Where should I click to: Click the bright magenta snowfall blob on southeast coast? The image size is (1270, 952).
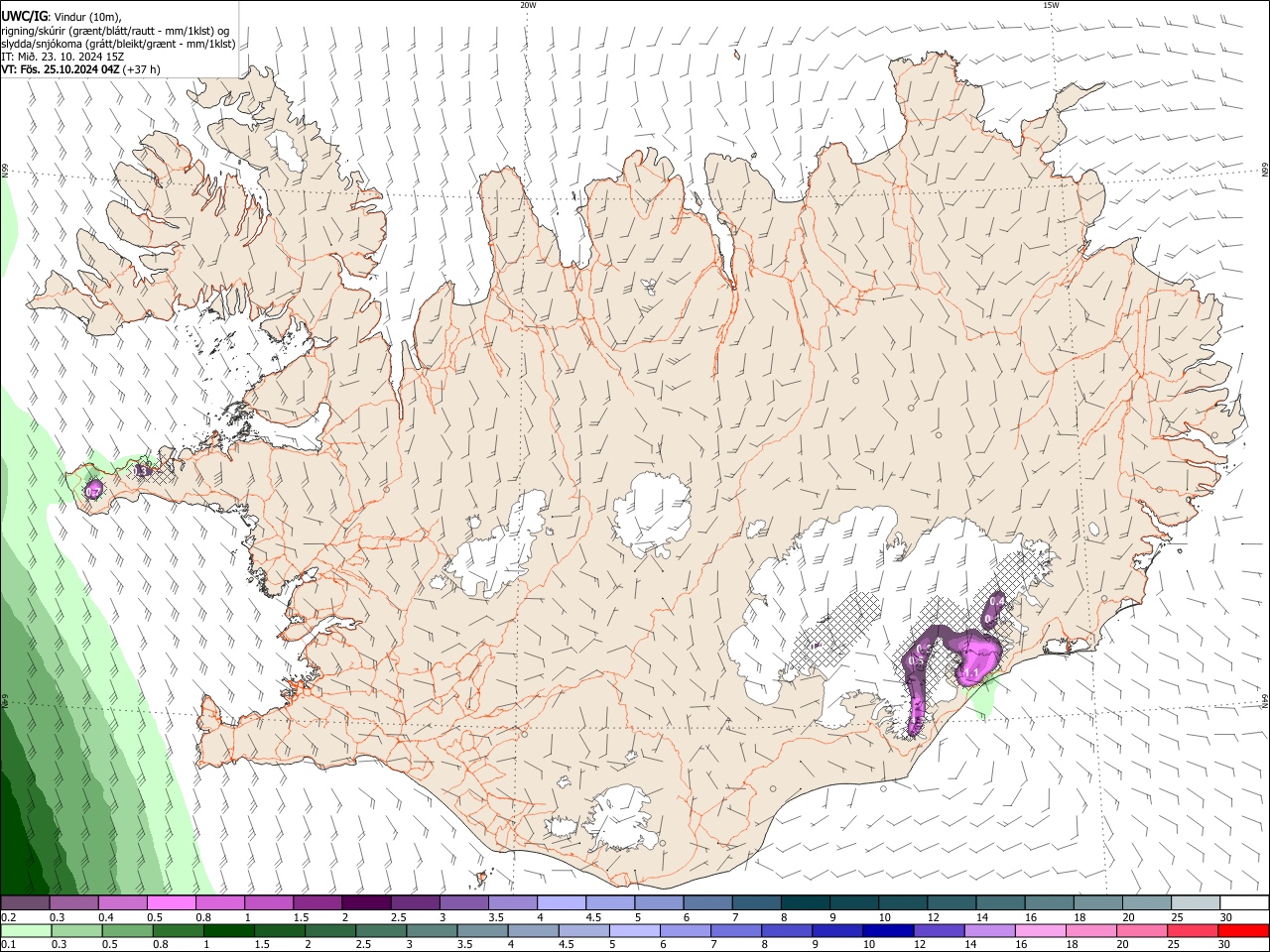tap(977, 659)
